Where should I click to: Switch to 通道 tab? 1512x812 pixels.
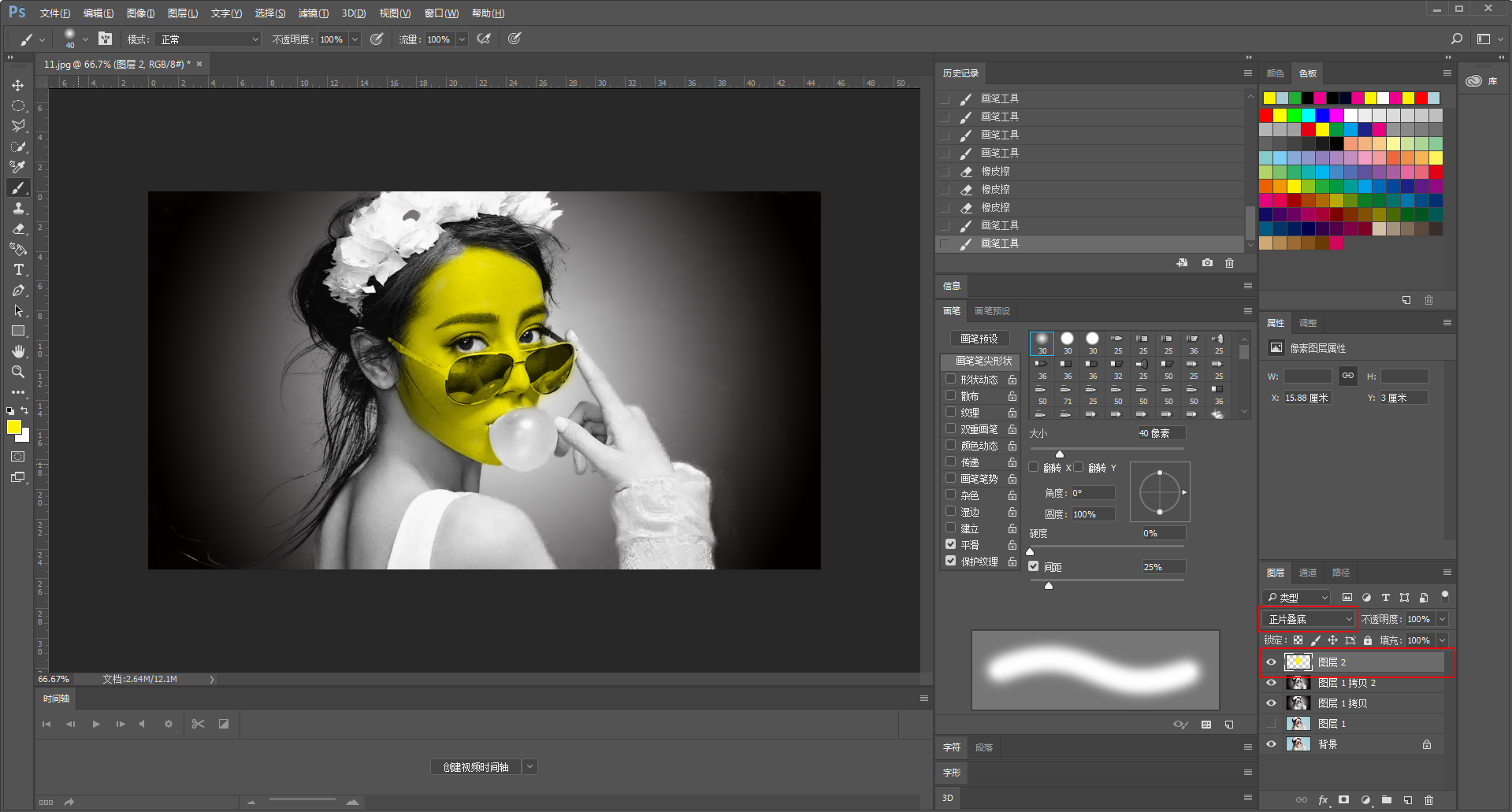(x=1308, y=573)
